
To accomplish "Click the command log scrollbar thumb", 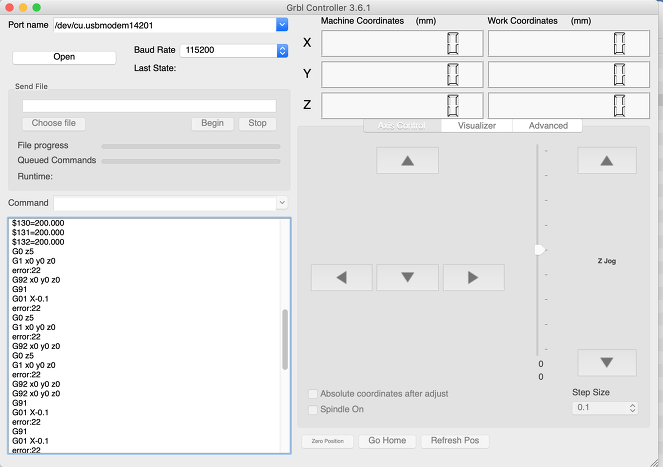I will 285,340.
